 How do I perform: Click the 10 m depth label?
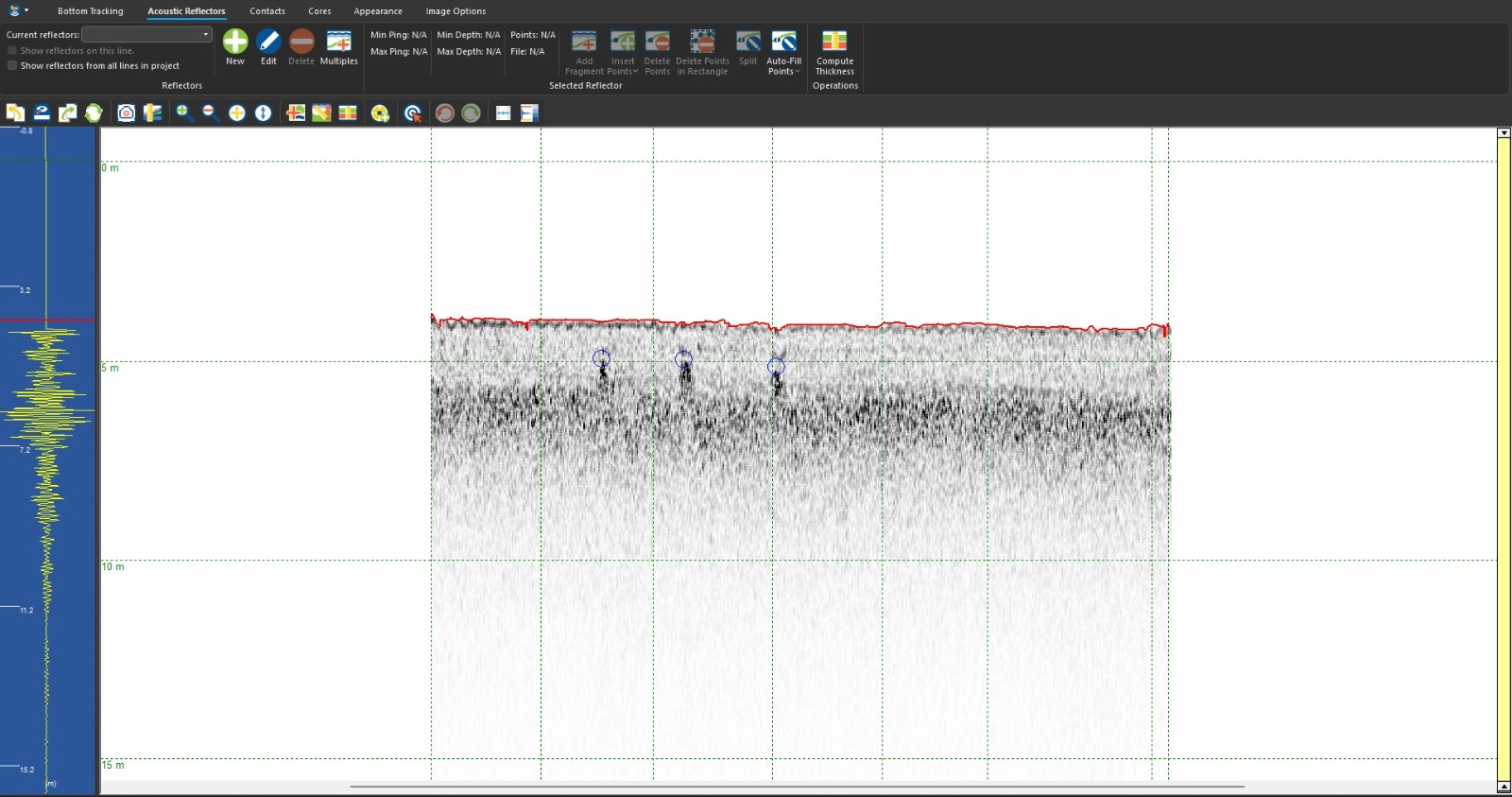click(x=112, y=566)
